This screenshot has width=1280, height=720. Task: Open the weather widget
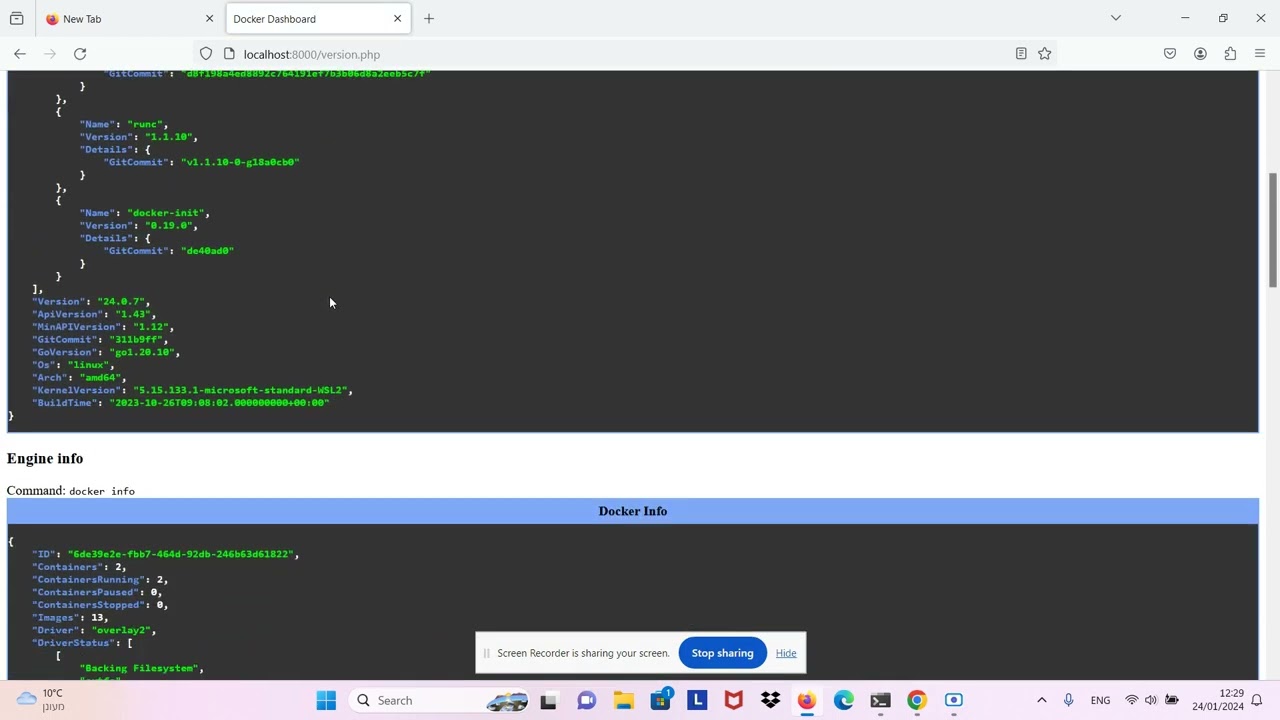pos(42,700)
